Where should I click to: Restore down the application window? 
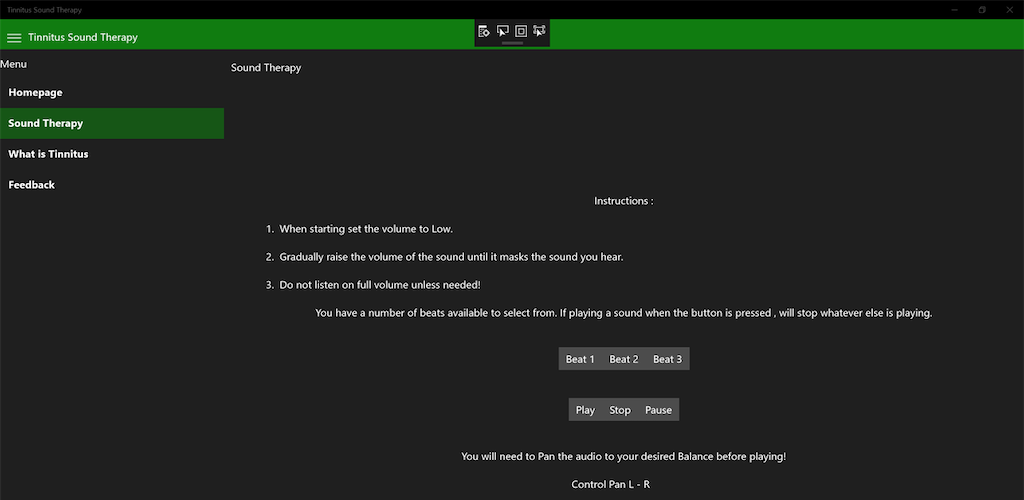(x=982, y=9)
